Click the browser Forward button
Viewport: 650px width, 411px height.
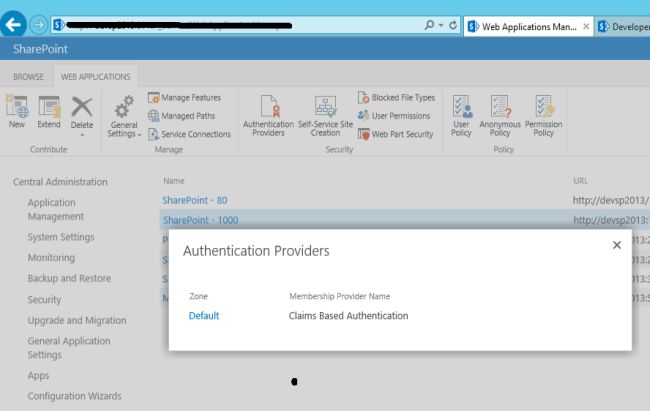point(39,25)
